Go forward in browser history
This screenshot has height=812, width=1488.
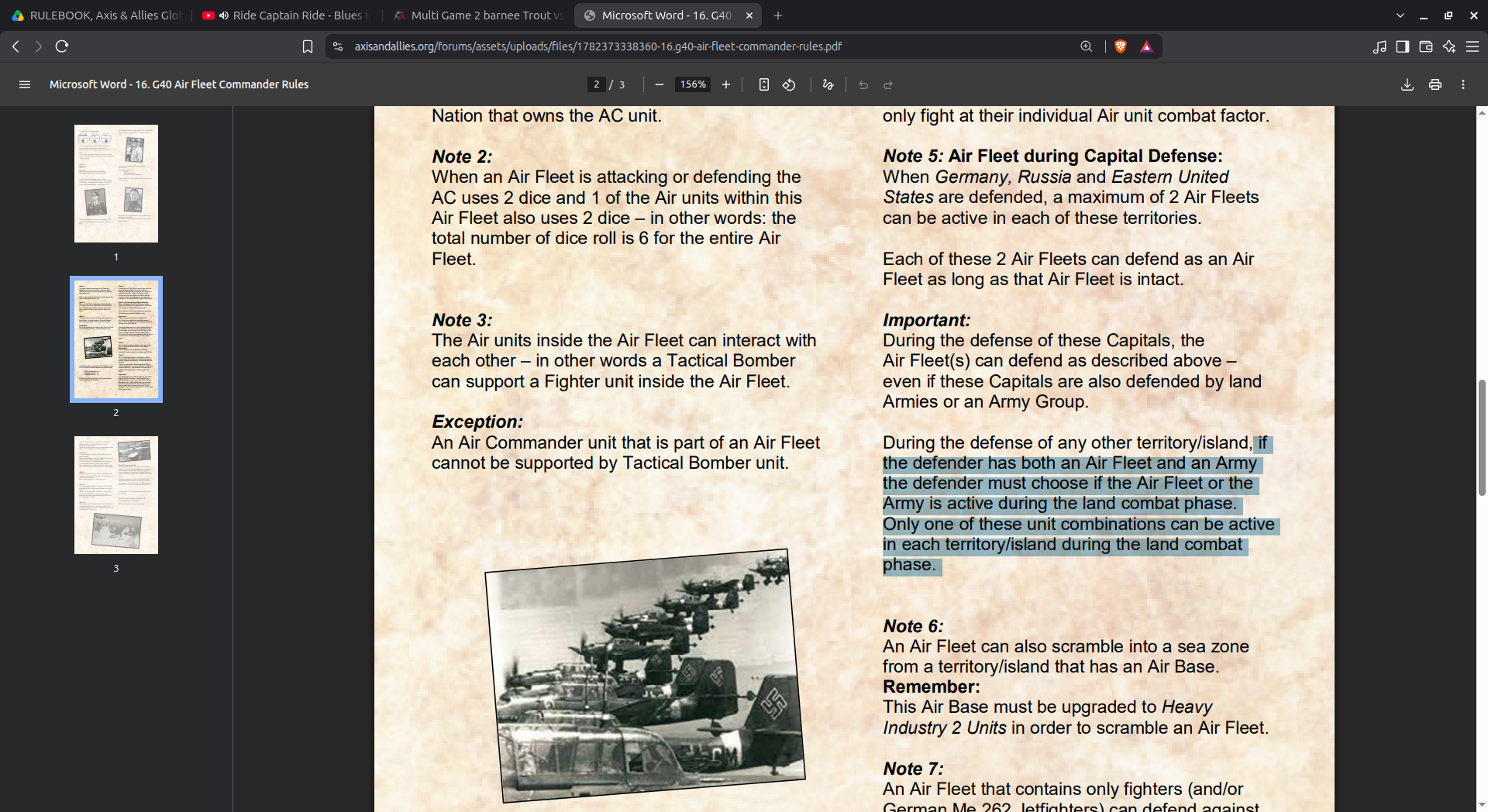38,46
